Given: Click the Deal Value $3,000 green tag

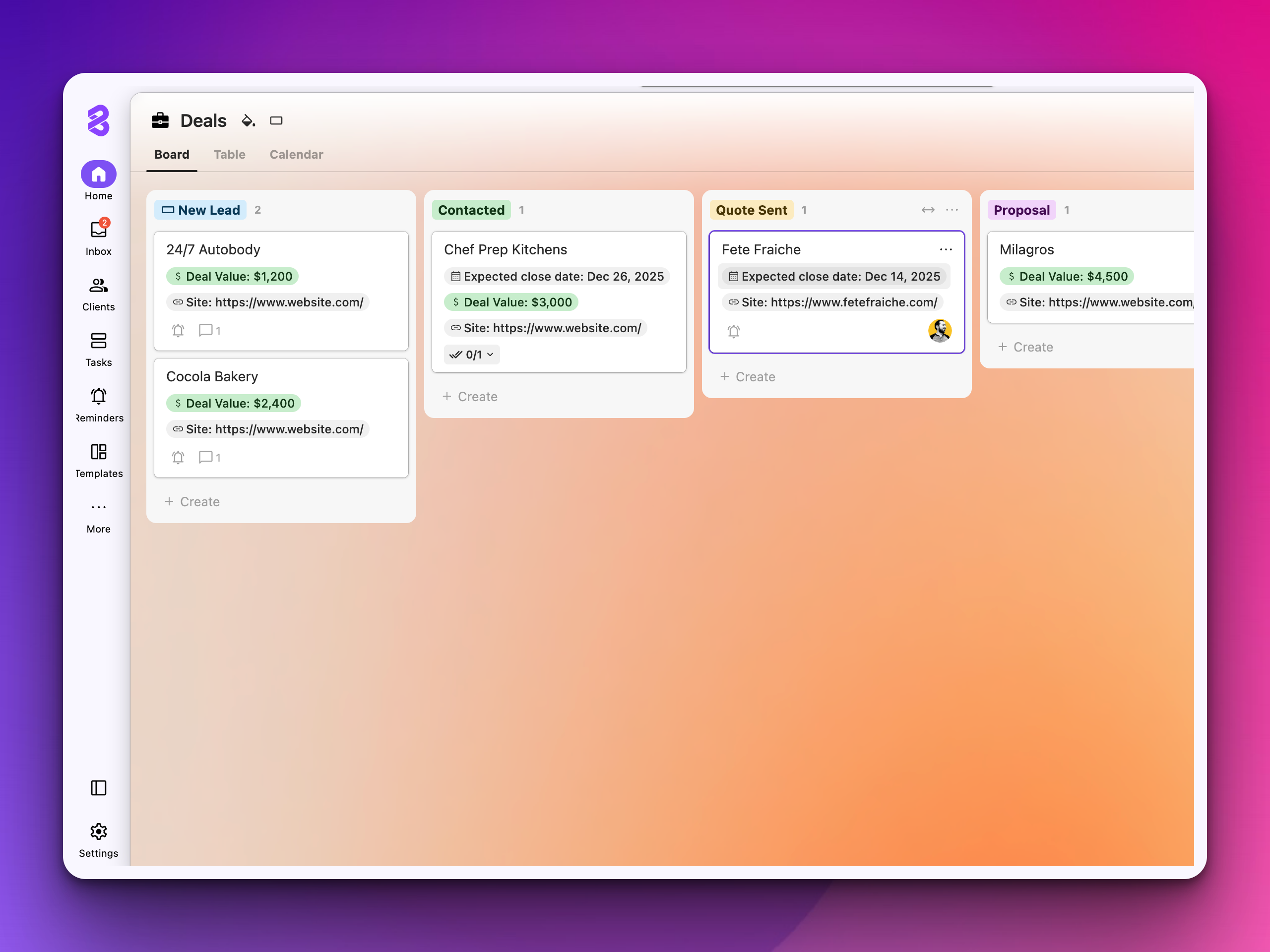Looking at the screenshot, I should click(510, 302).
